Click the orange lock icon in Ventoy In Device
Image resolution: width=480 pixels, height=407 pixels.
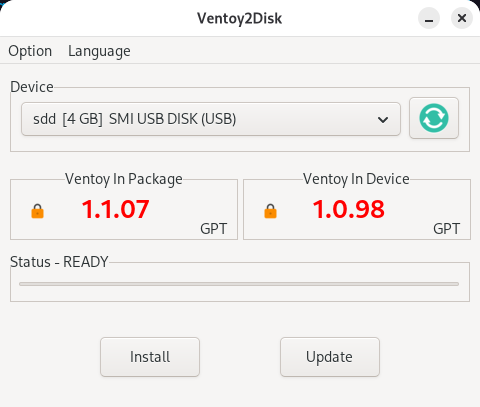pos(270,211)
